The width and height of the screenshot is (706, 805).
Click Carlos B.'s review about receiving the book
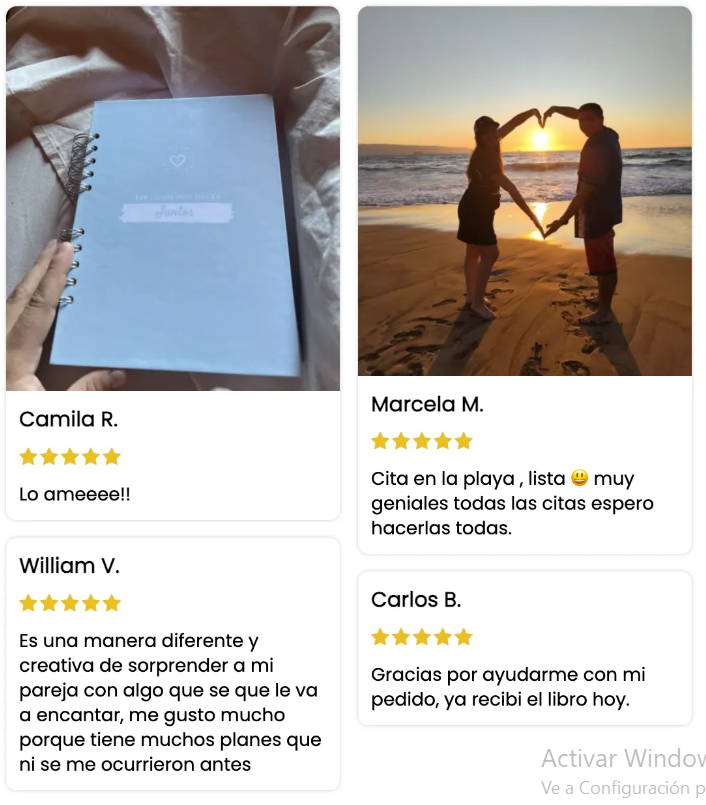tap(508, 687)
